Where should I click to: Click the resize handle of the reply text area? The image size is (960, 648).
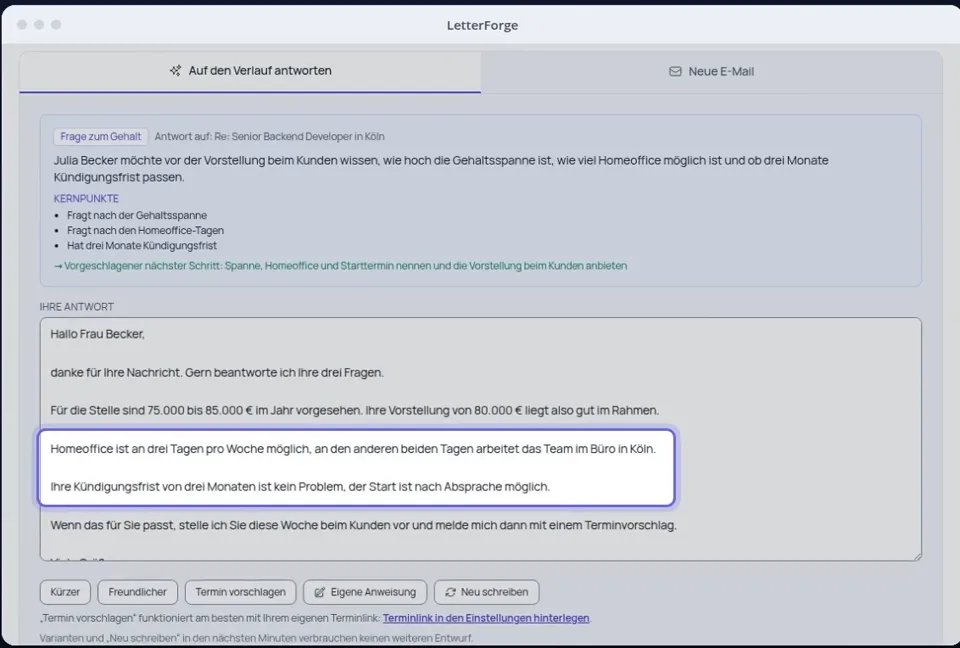[x=917, y=556]
